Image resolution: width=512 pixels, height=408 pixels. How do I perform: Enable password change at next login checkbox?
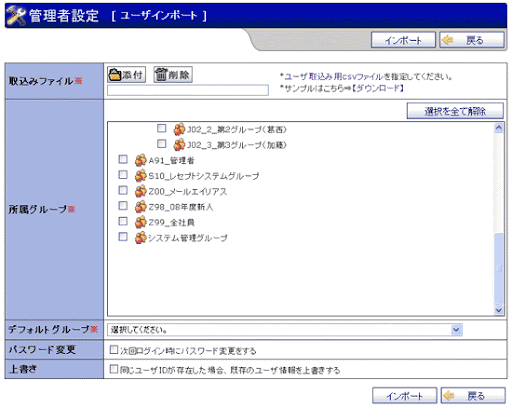pyautogui.click(x=114, y=350)
